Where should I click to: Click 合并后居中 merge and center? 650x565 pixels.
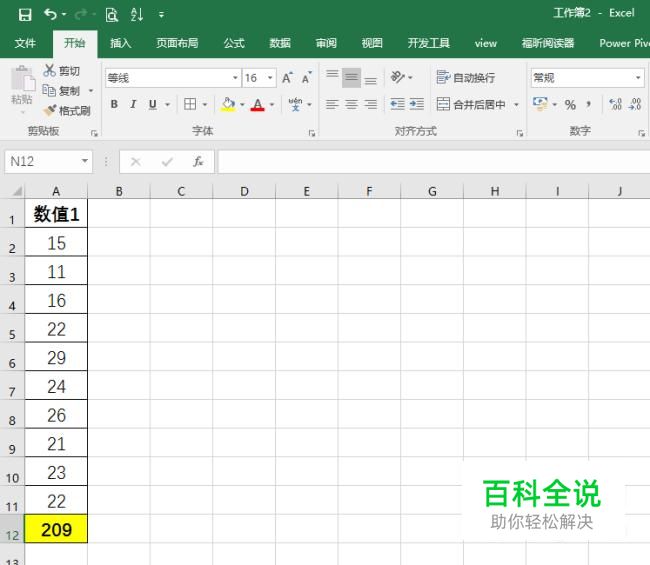tap(471, 104)
